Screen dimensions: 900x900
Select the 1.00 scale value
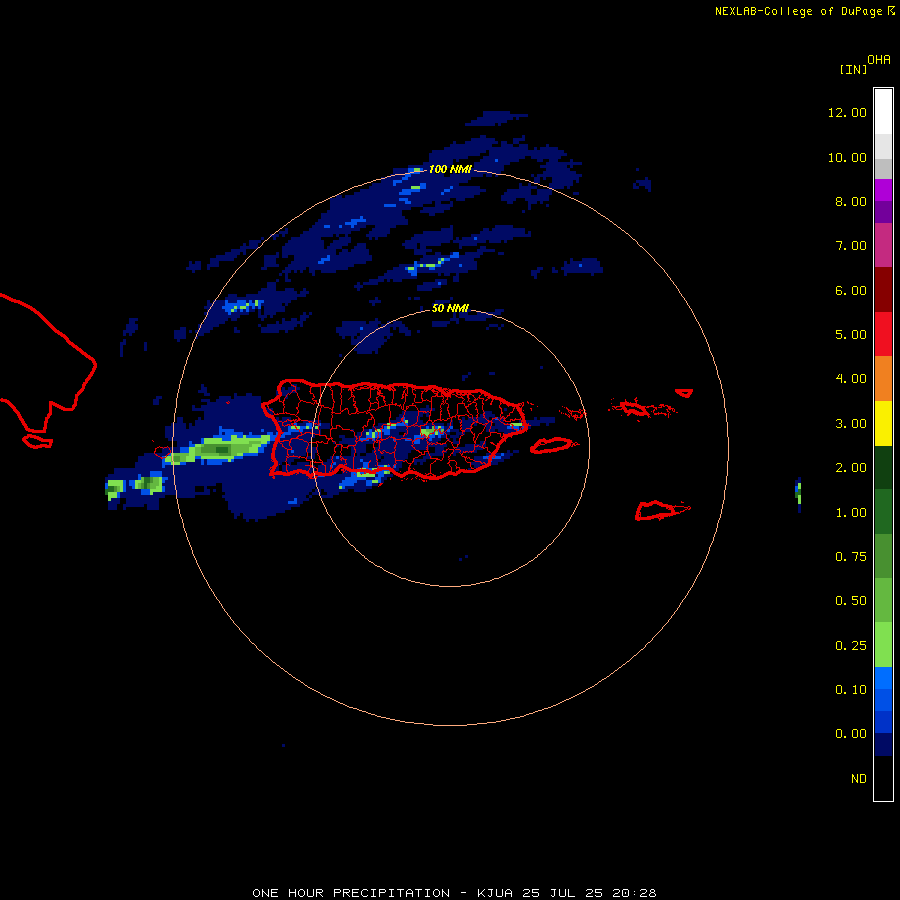click(x=851, y=513)
